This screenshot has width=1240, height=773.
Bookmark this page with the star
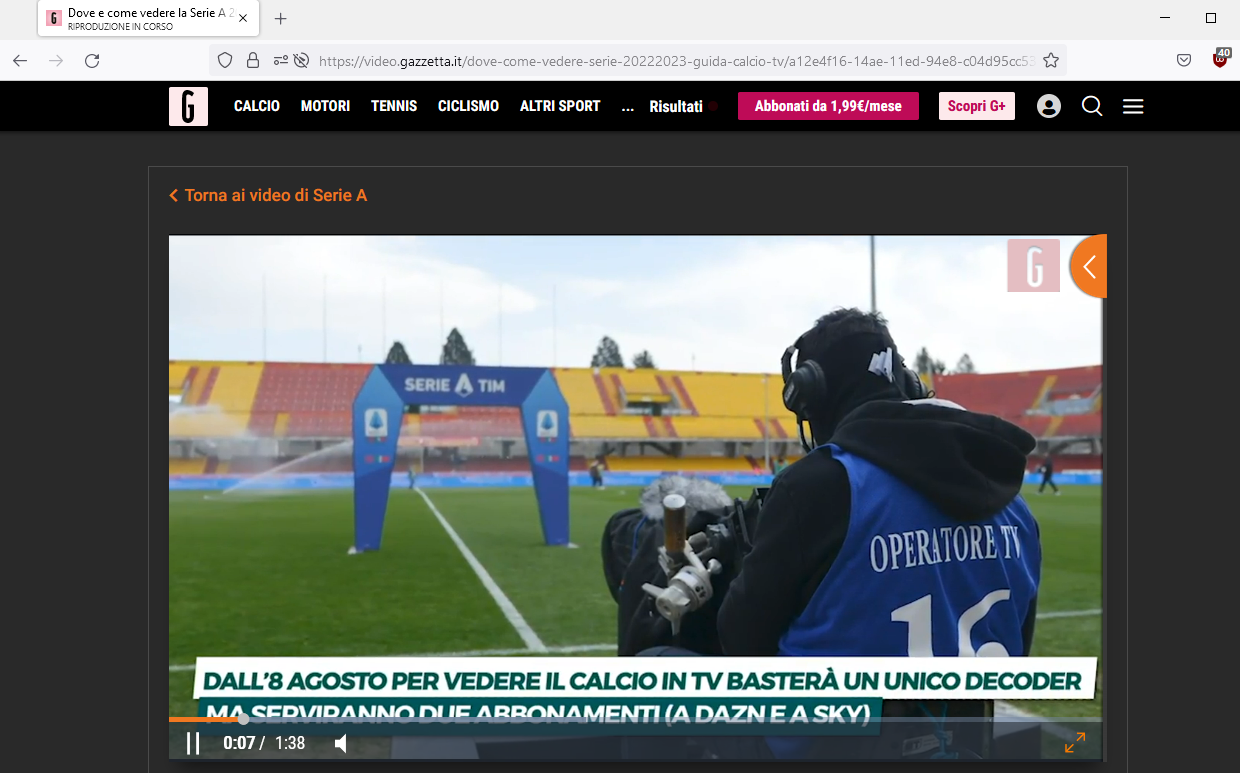click(x=1051, y=61)
